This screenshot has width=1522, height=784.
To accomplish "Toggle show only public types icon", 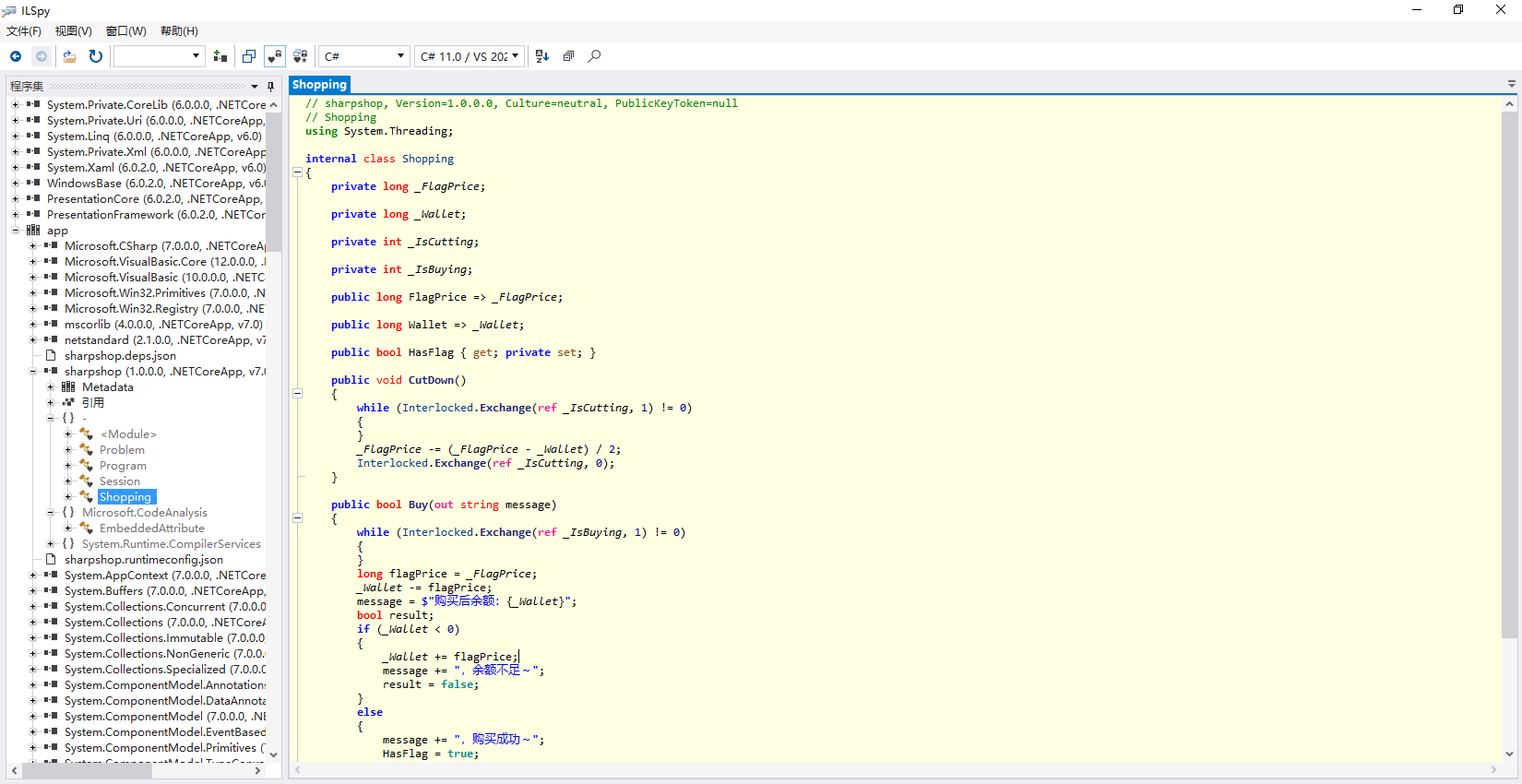I will tap(249, 56).
